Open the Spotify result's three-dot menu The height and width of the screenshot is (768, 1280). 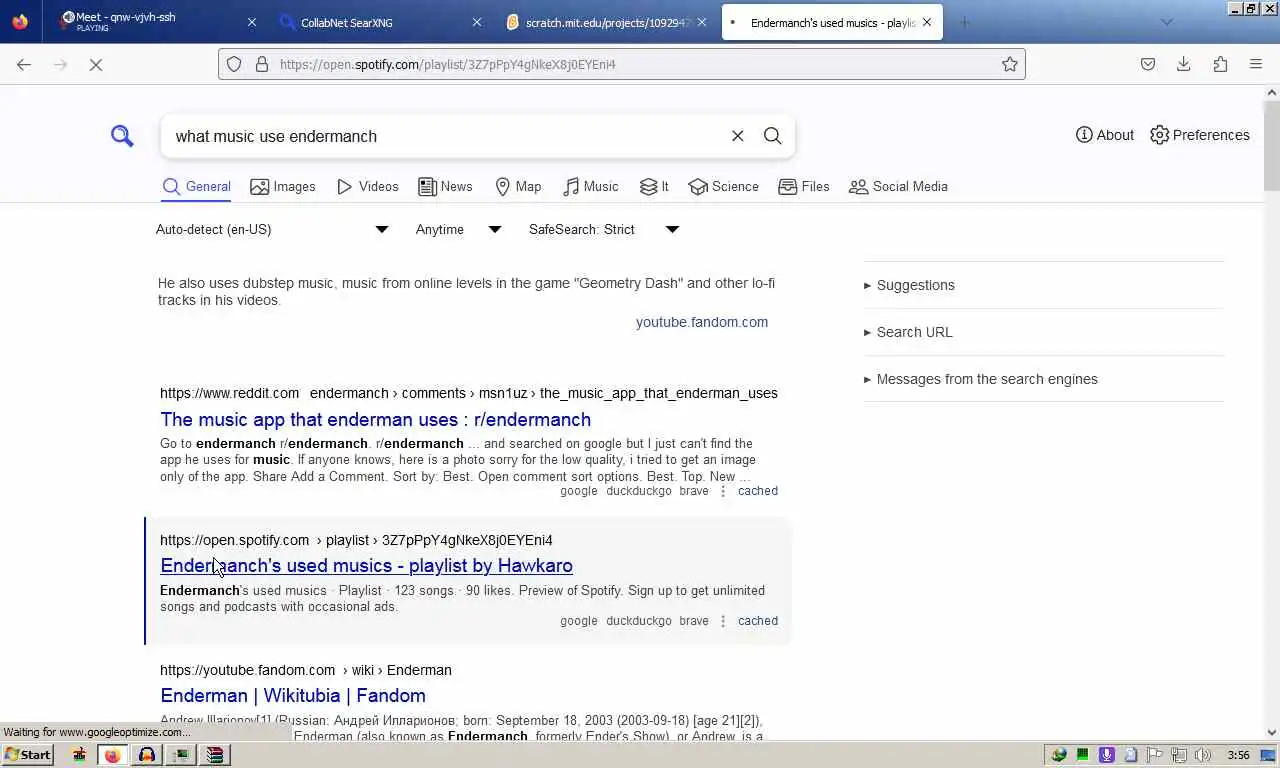pos(723,621)
